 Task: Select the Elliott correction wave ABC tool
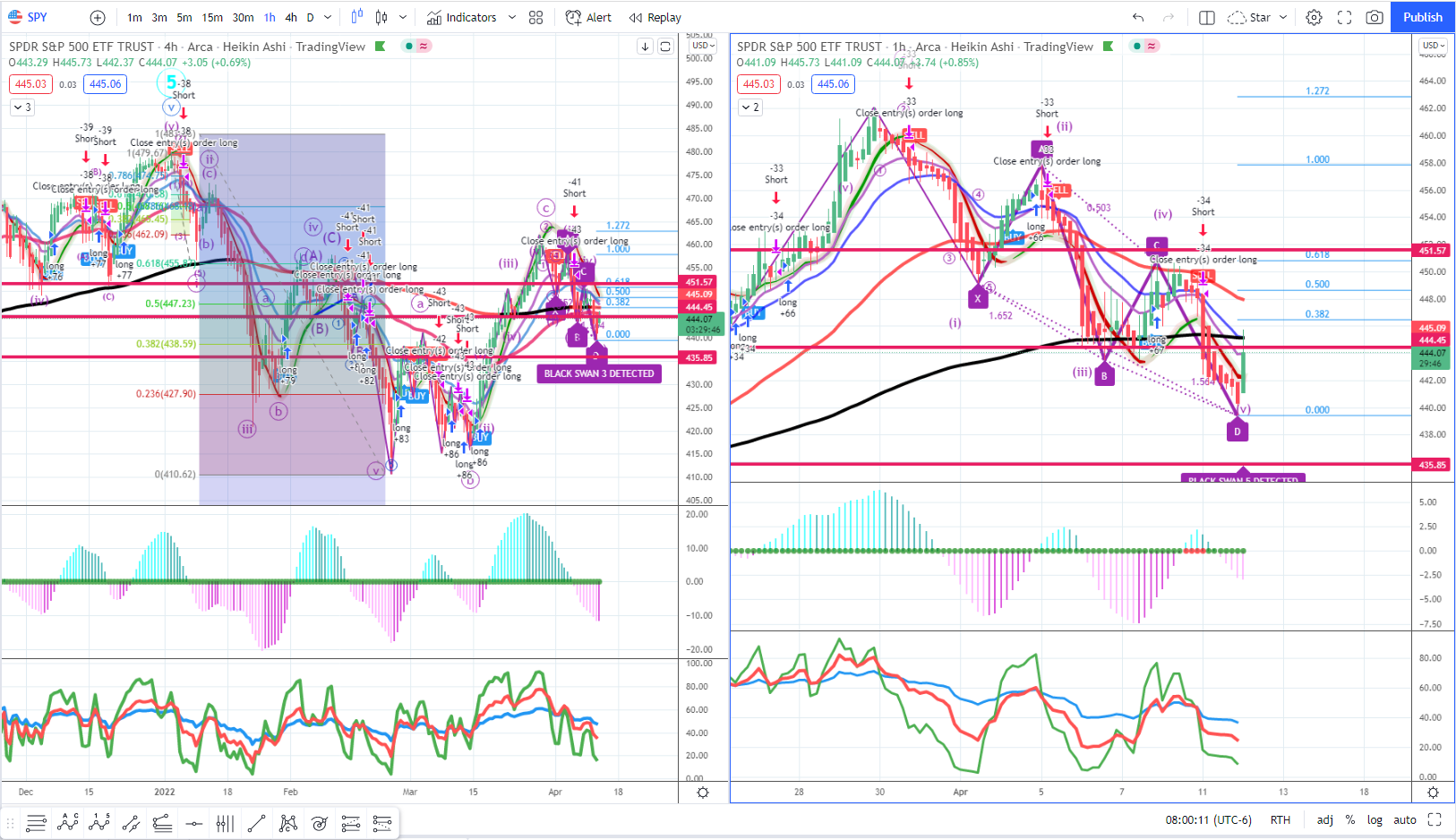pos(68,823)
